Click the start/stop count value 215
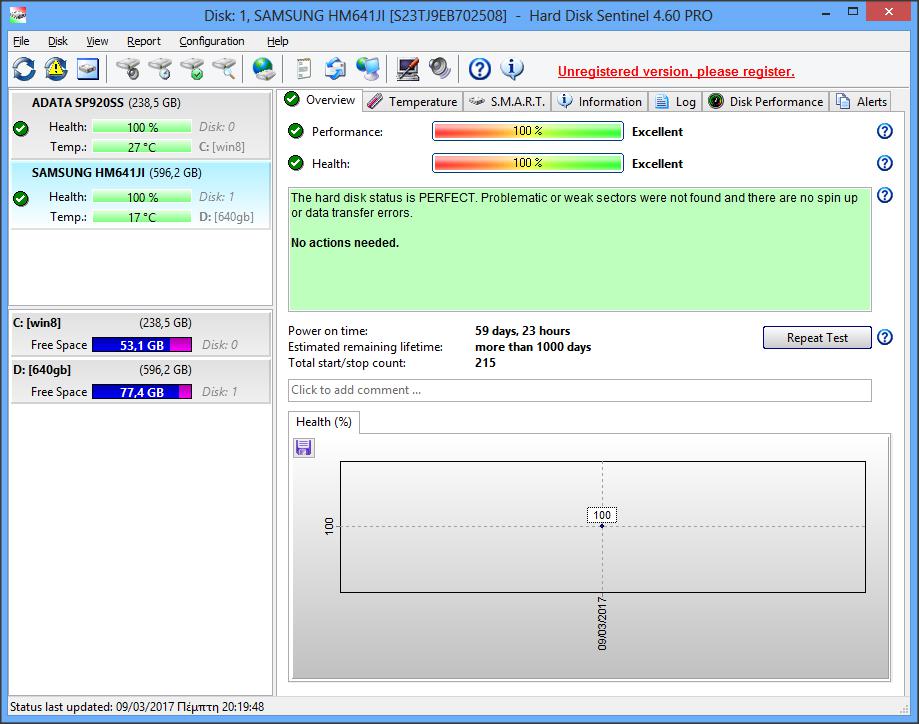Image resolution: width=919 pixels, height=724 pixels. point(485,363)
